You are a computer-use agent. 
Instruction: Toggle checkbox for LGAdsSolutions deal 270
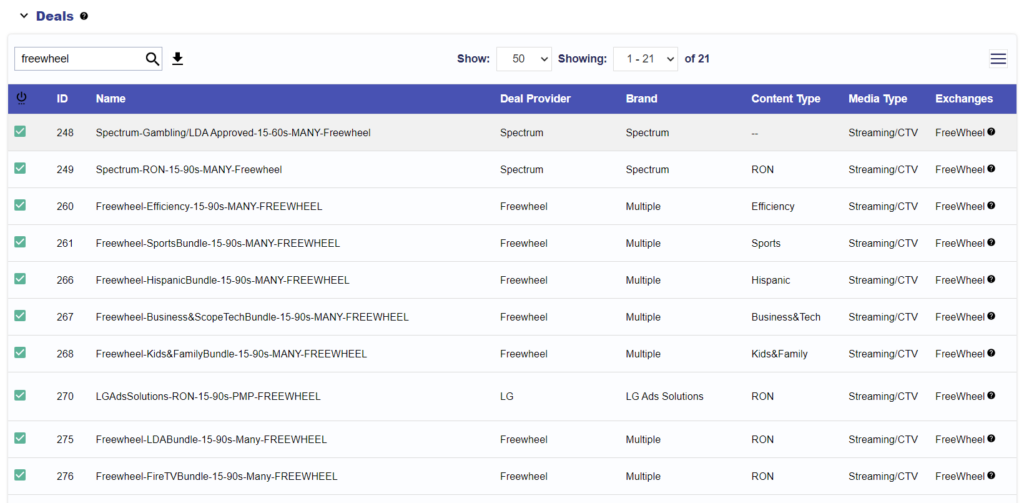(20, 395)
